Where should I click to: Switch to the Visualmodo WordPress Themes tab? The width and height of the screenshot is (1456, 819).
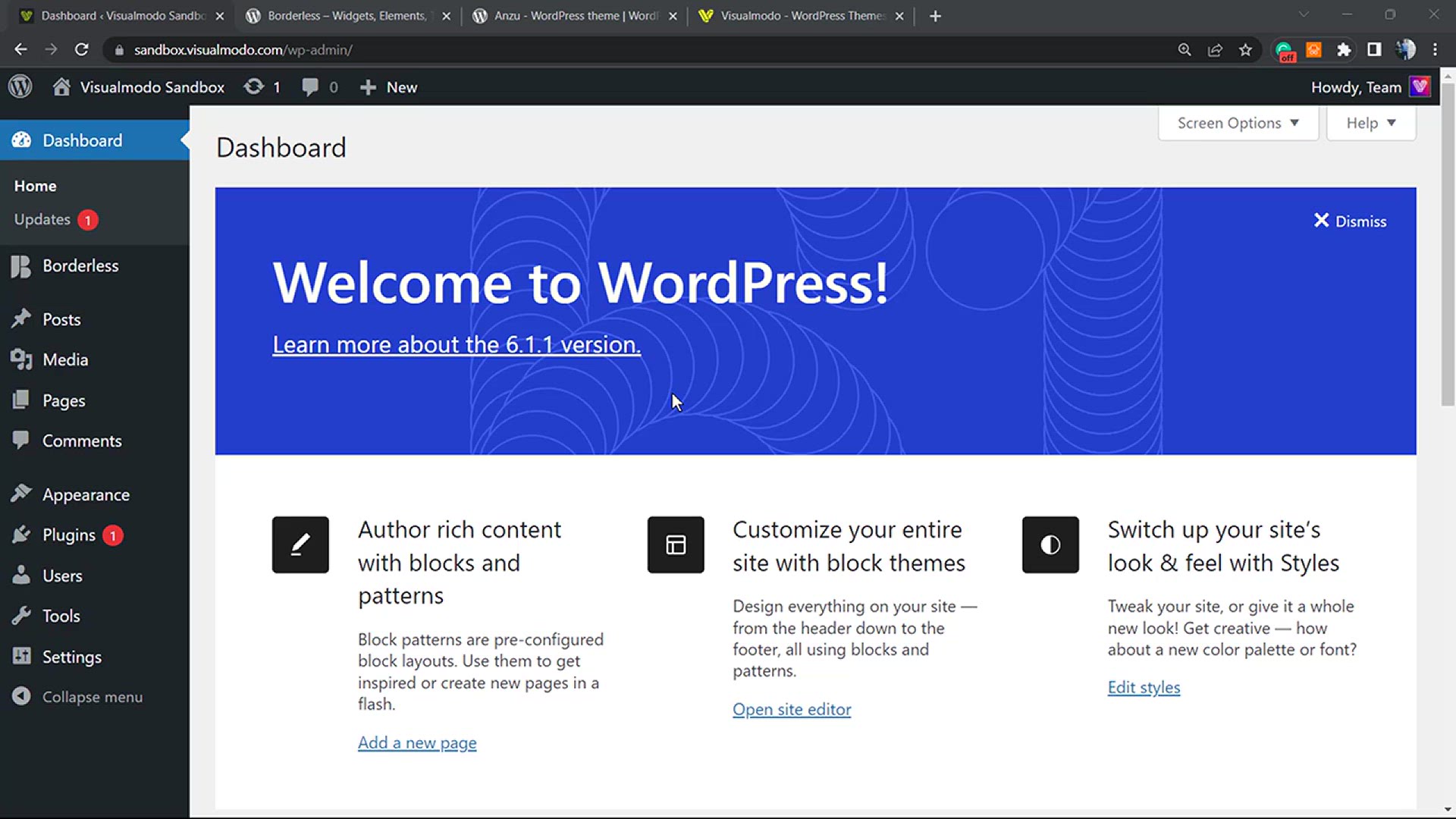click(x=802, y=16)
